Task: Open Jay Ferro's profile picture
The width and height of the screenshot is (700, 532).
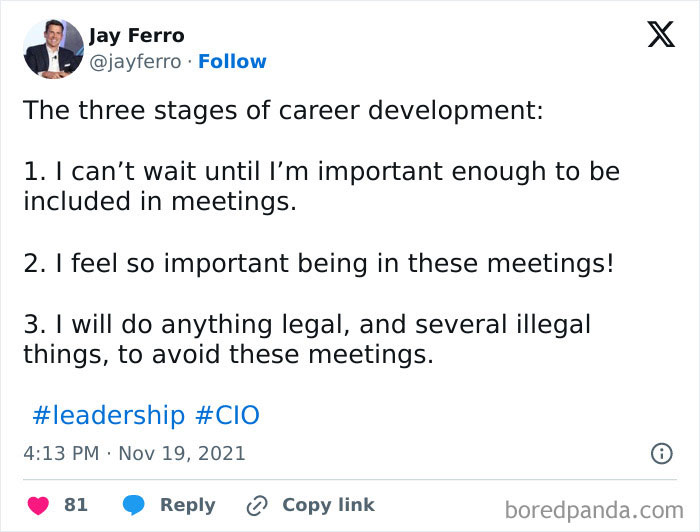Action: coord(51,48)
